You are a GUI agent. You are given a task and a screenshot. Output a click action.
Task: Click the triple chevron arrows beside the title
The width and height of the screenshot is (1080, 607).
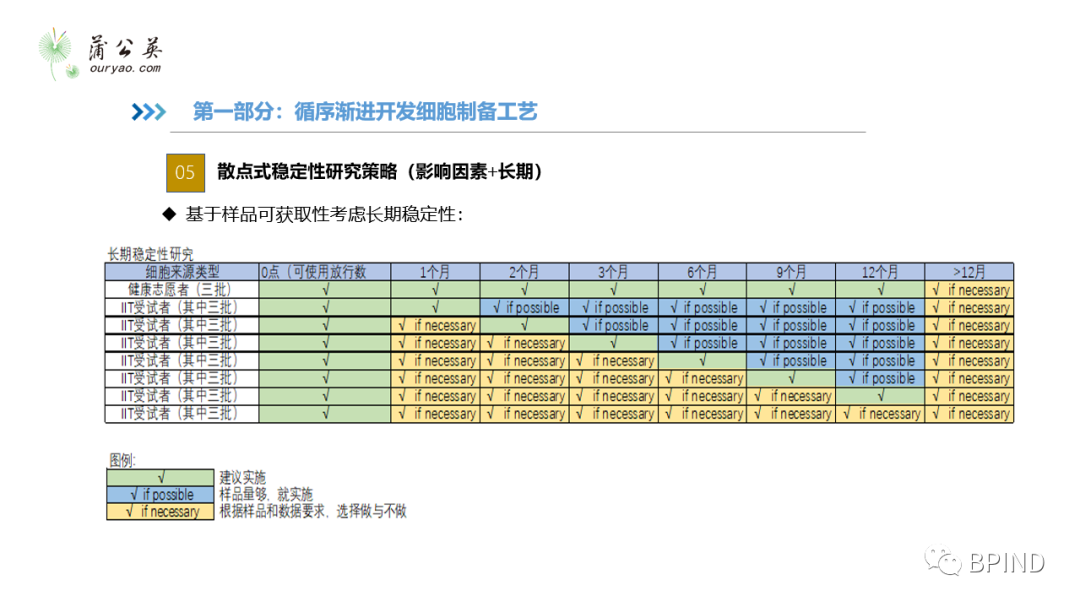point(149,112)
